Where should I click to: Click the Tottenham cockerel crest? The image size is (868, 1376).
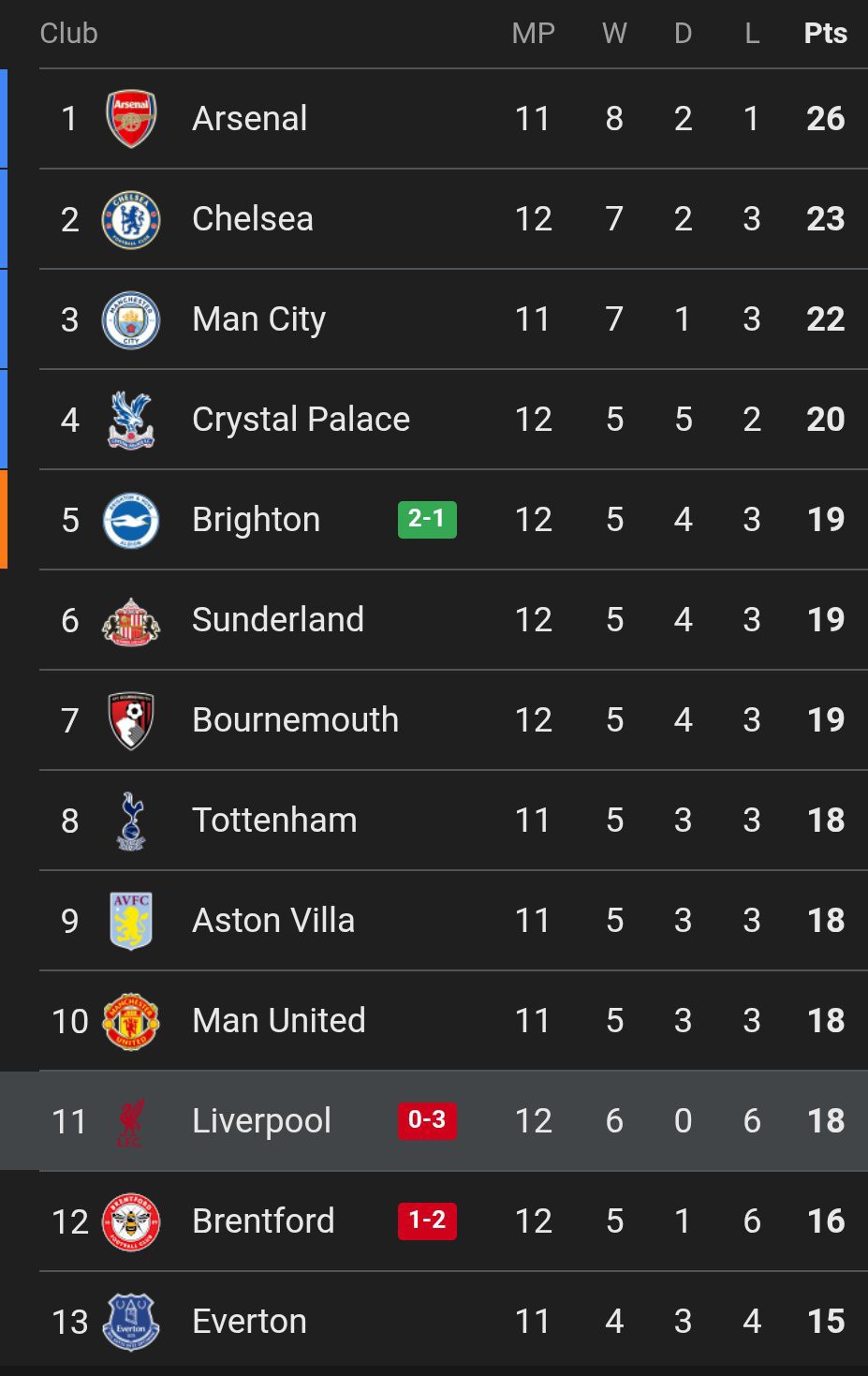click(131, 821)
